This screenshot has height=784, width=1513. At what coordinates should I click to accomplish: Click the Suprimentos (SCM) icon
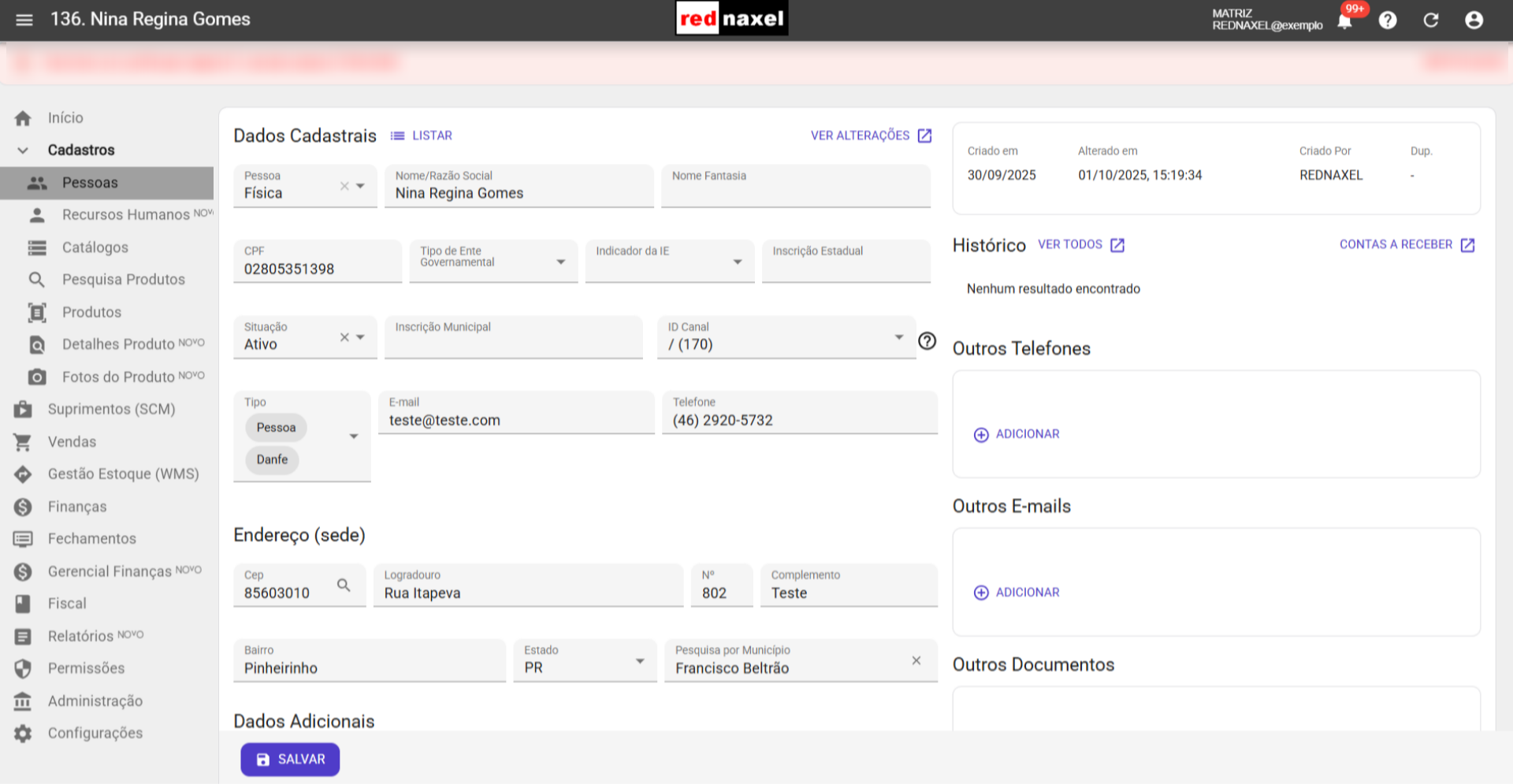pyautogui.click(x=23, y=409)
